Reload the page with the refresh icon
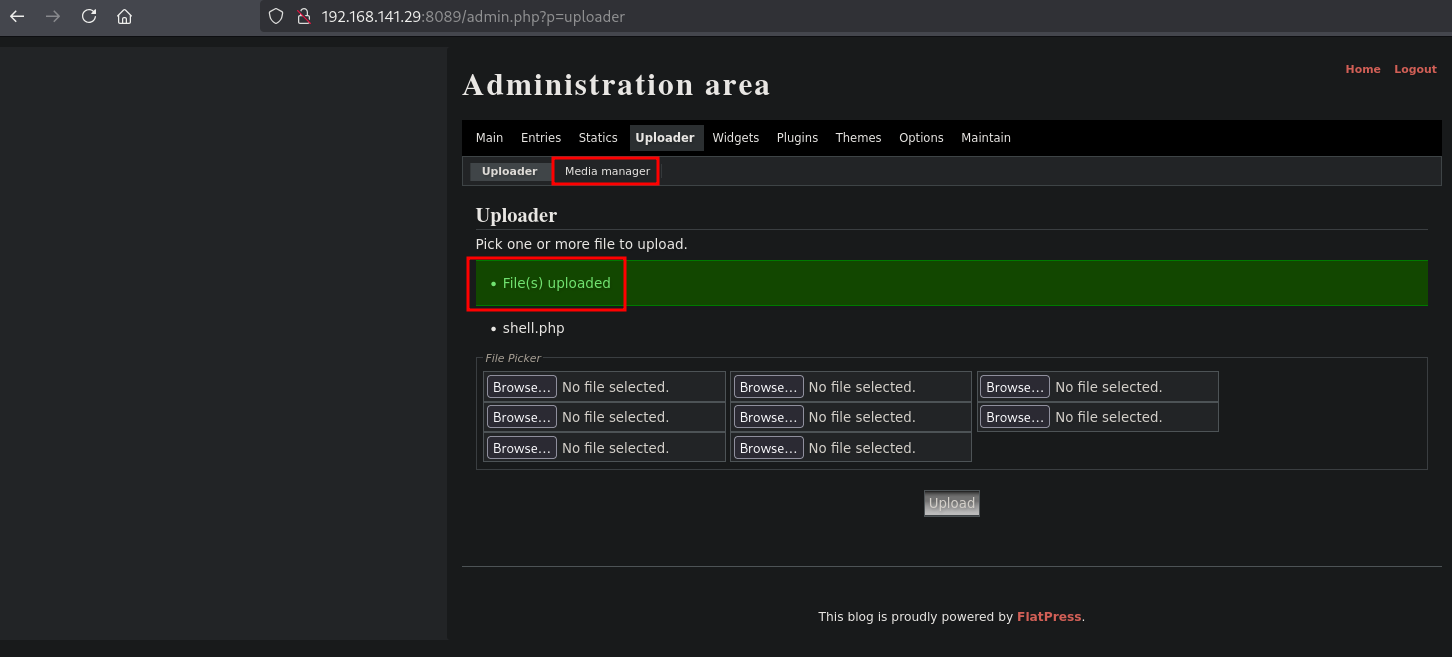The width and height of the screenshot is (1452, 657). tap(89, 17)
